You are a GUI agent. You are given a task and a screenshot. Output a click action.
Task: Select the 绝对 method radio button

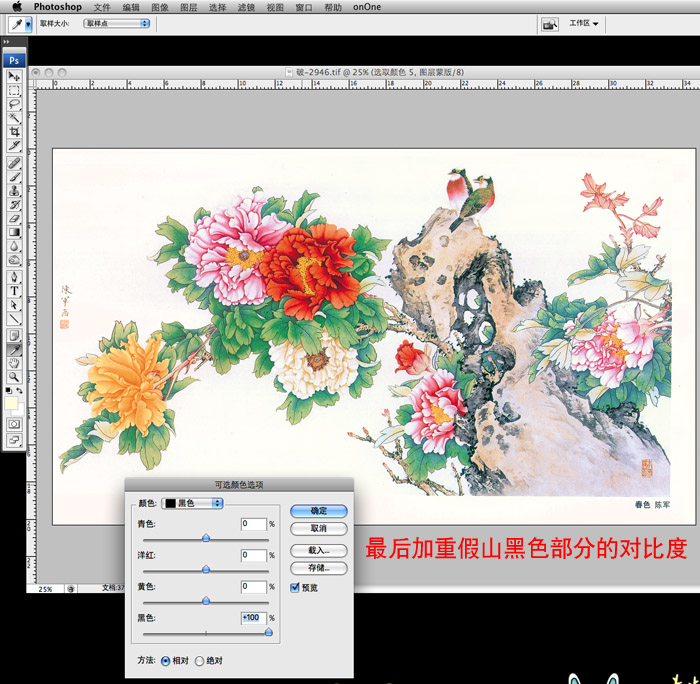coord(199,661)
